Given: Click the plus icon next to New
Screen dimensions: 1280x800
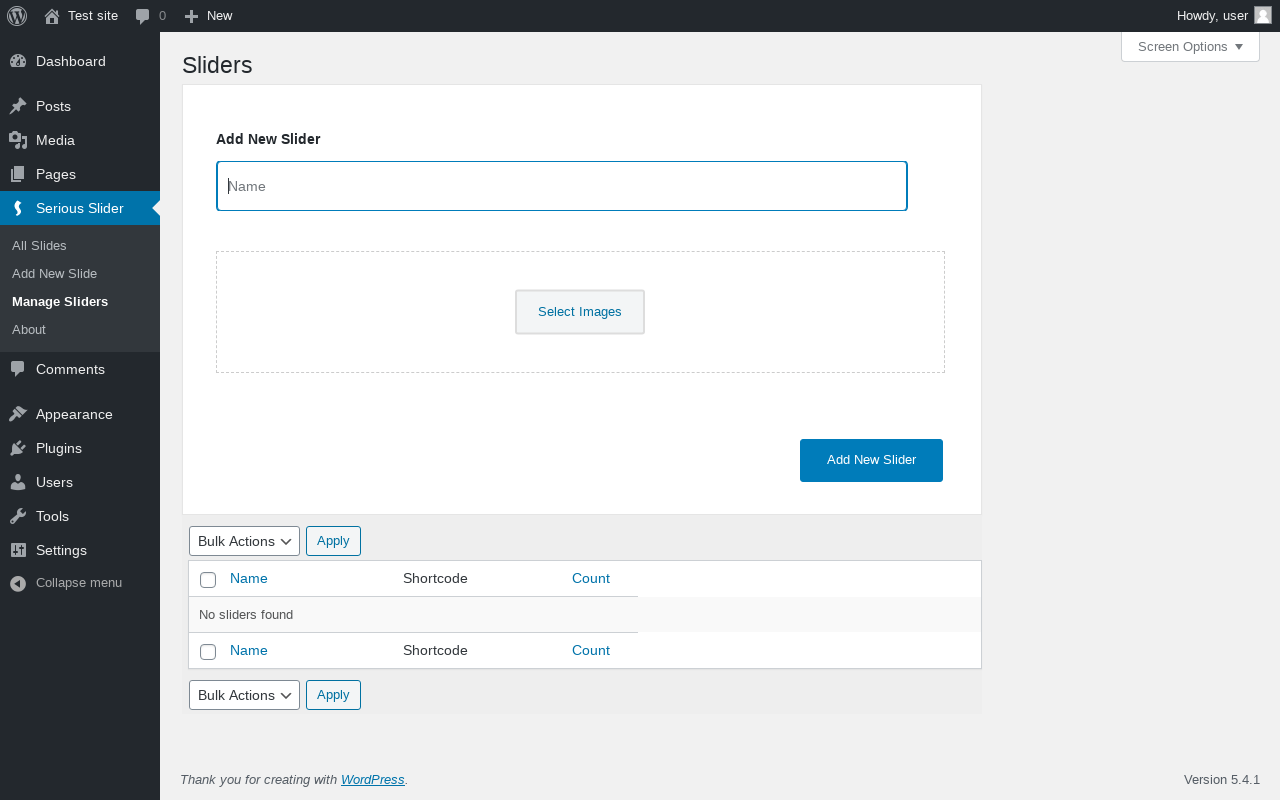Looking at the screenshot, I should [192, 16].
